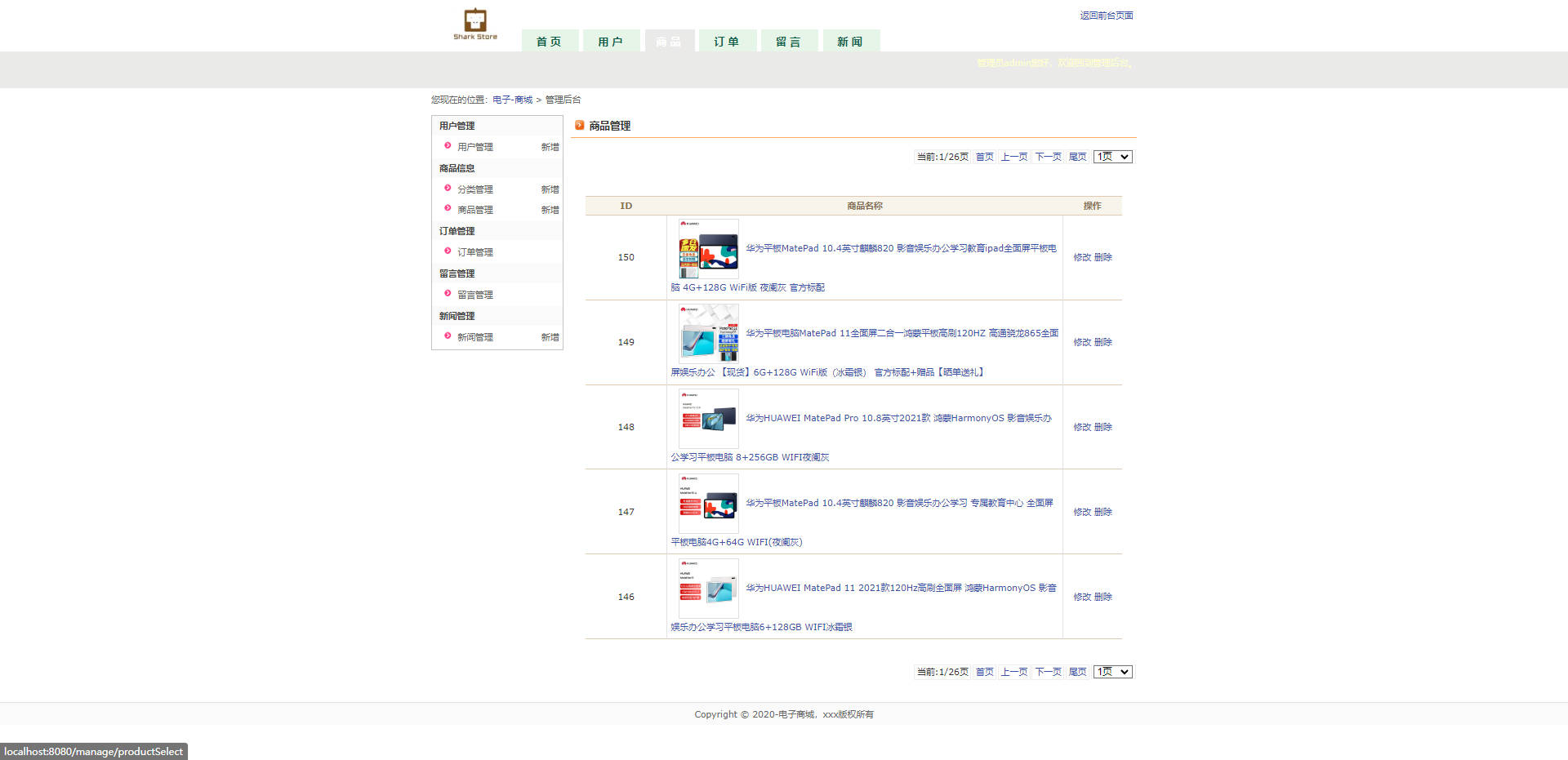1568x760 pixels.
Task: Click 修改 for product 148
Action: [x=1082, y=427]
